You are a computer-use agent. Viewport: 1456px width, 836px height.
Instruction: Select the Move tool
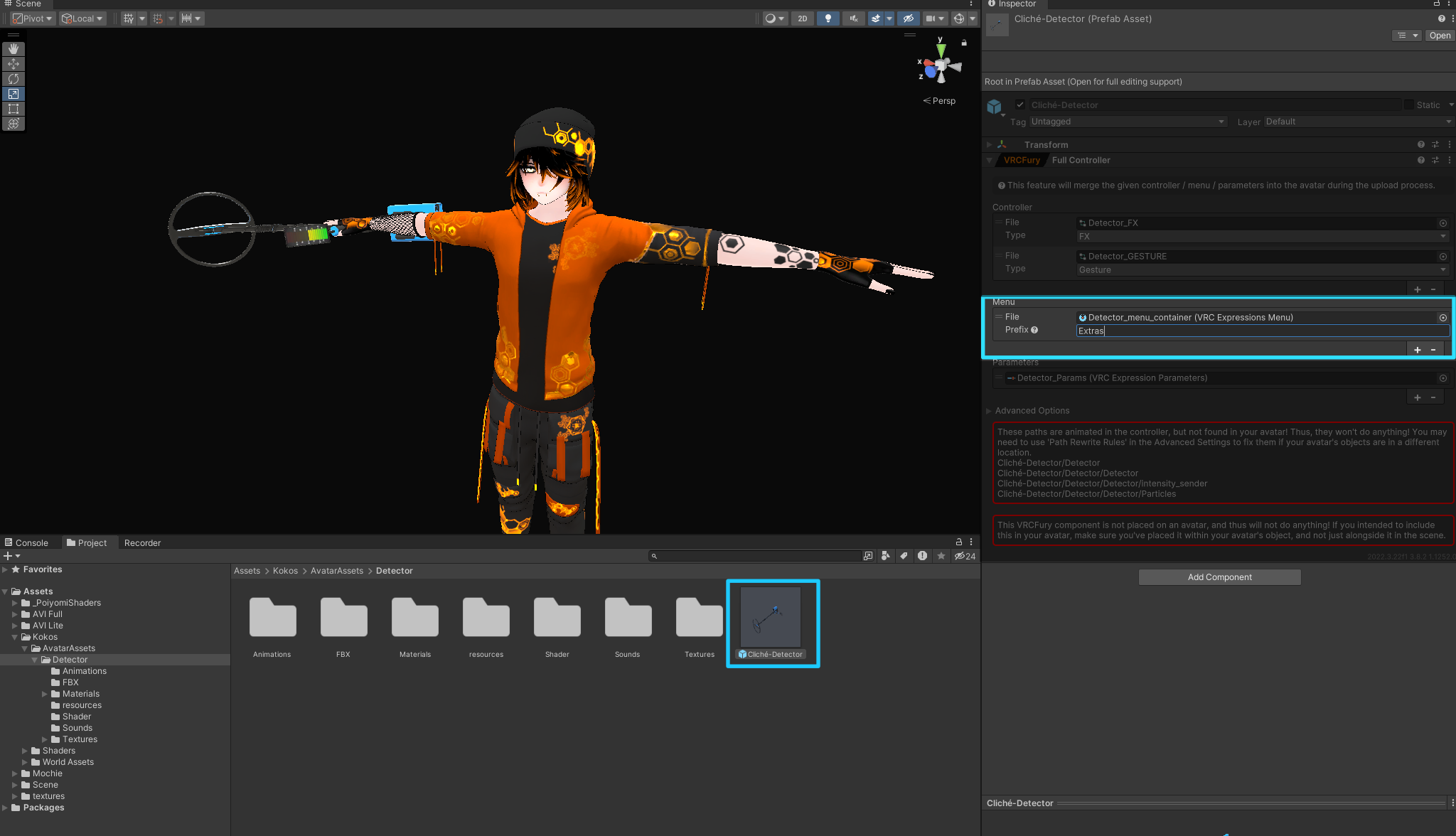pos(14,64)
